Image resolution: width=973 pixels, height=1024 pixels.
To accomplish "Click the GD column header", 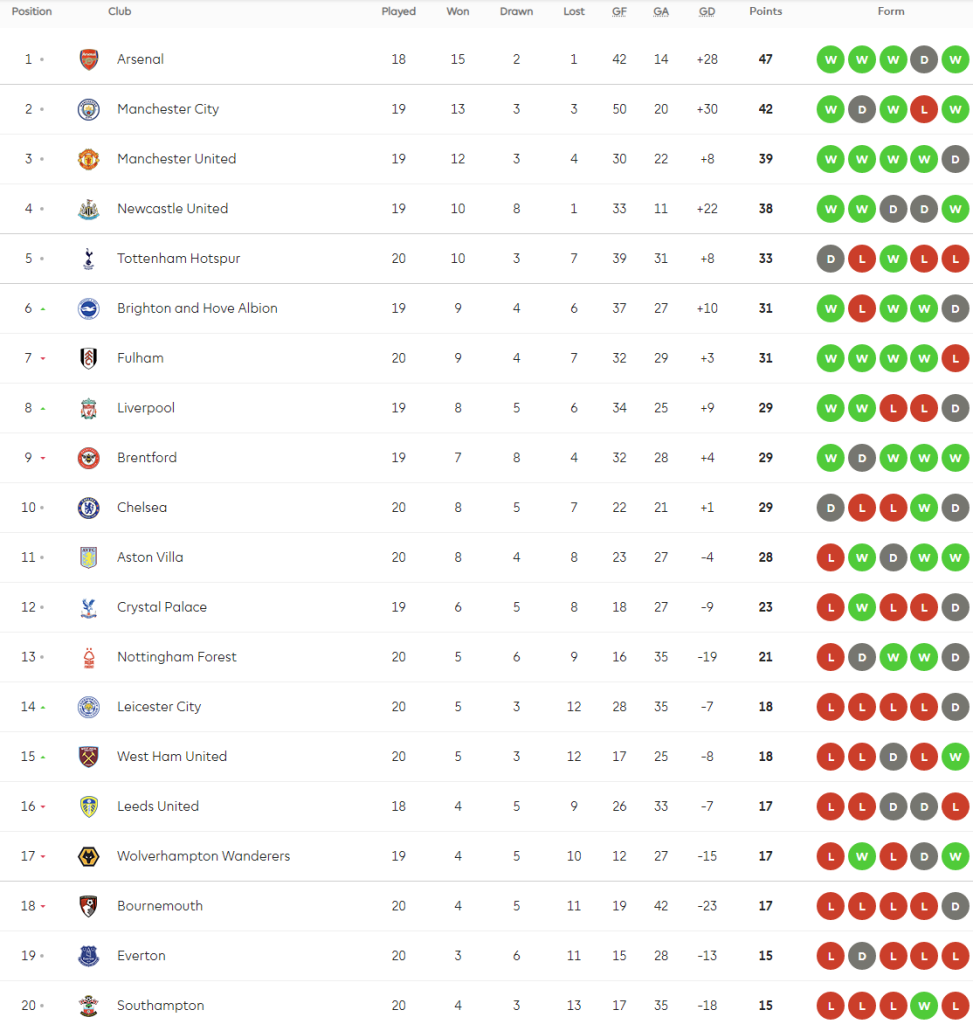I will [x=707, y=12].
